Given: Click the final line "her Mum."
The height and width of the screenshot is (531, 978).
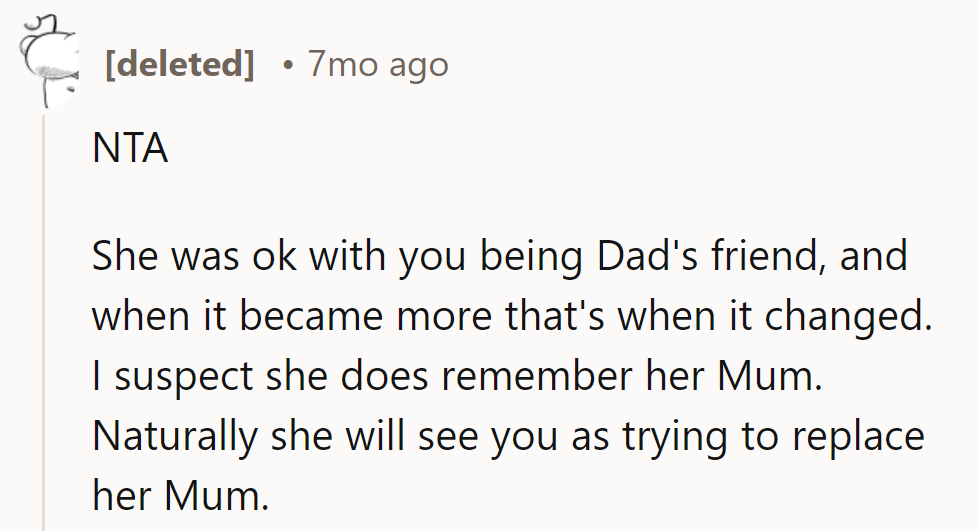Looking at the screenshot, I should pos(179,496).
